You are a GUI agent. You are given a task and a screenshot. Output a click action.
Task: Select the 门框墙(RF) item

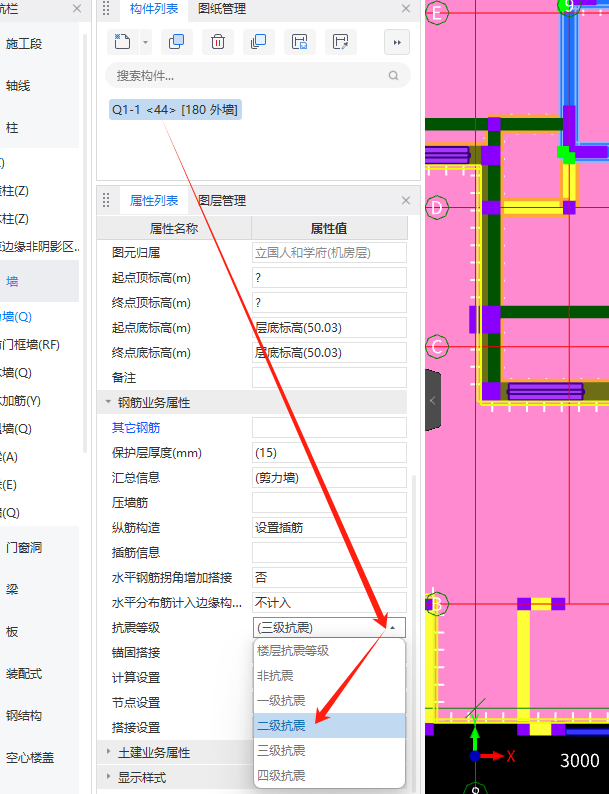click(30, 345)
